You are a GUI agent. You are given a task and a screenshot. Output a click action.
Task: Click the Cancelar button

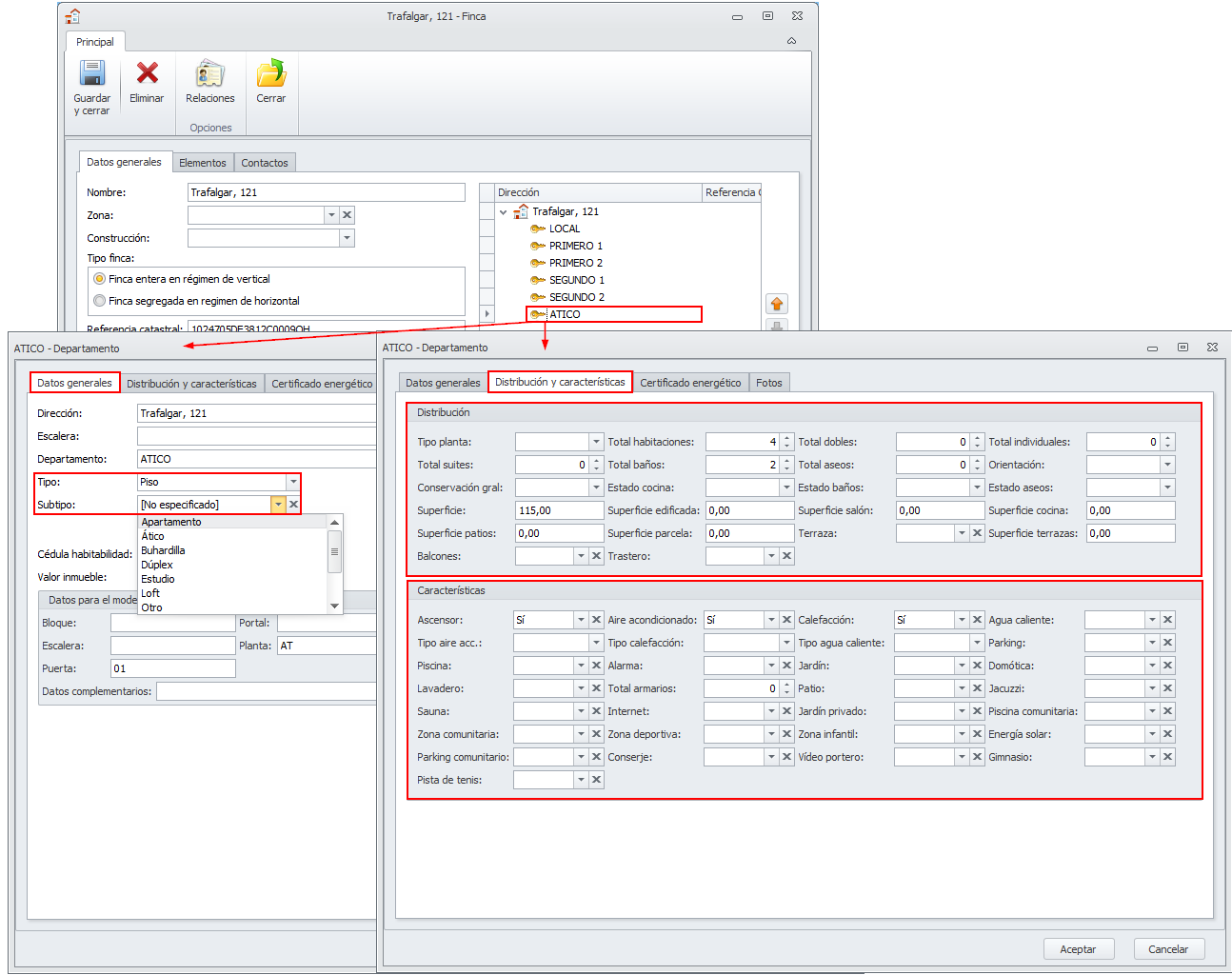(1168, 949)
